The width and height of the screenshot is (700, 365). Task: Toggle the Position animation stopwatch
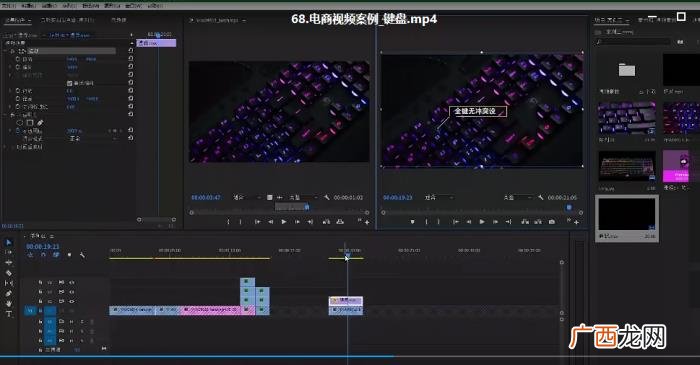18,59
